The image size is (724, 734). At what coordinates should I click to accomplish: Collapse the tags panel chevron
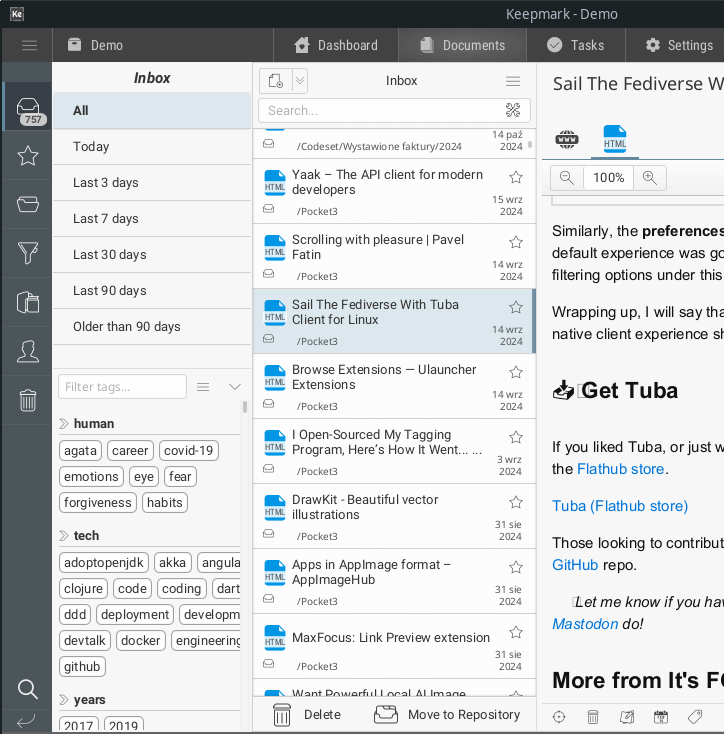click(x=235, y=387)
